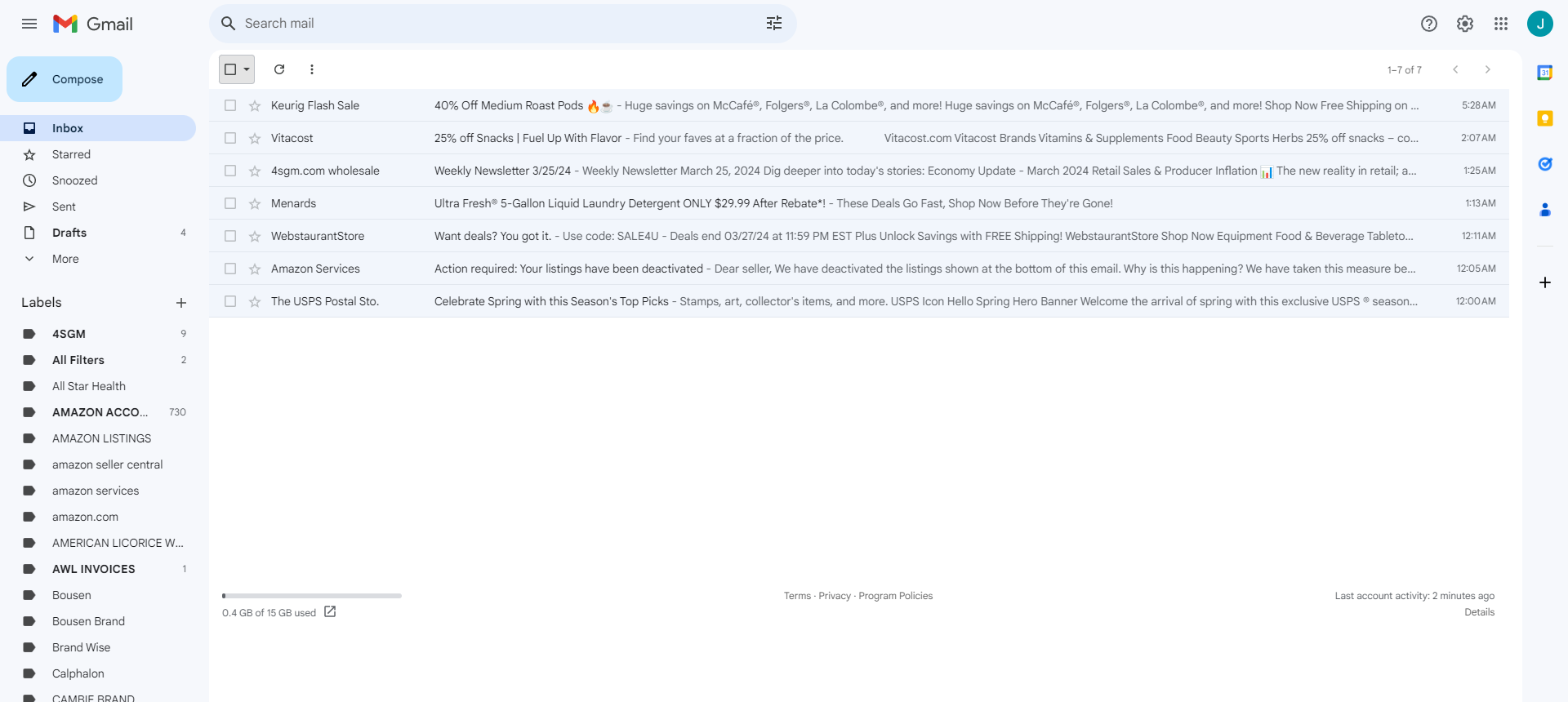Open the Starred folder

point(98,154)
